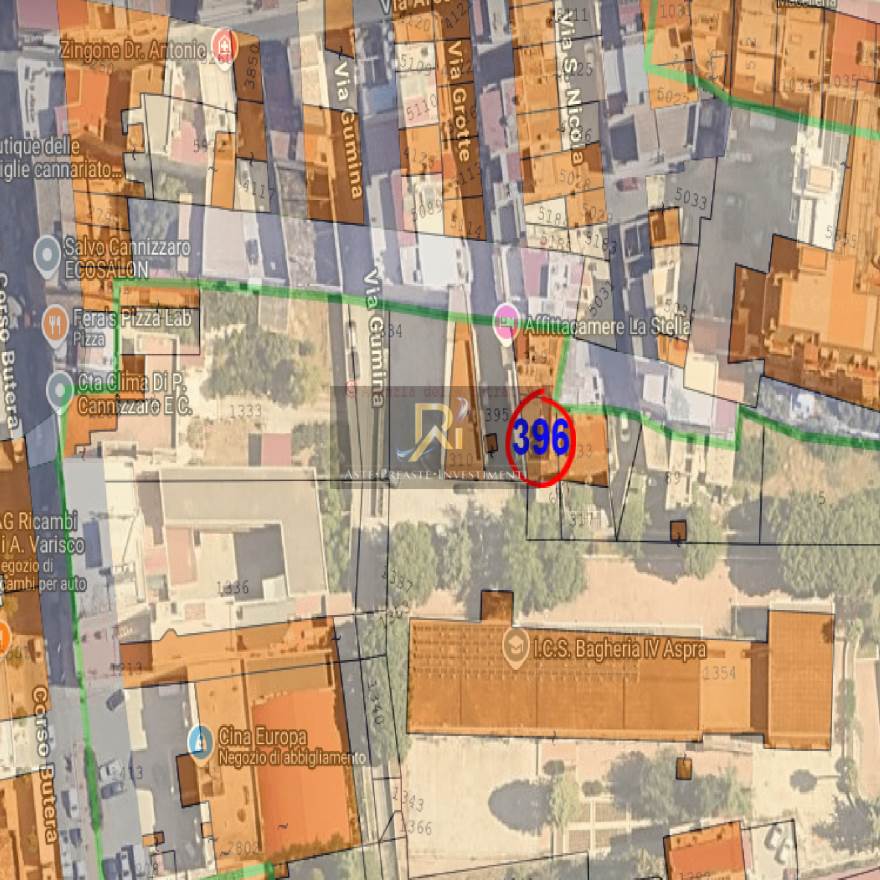Click the orange pin at left map edge
The width and height of the screenshot is (880, 880).
3,639
